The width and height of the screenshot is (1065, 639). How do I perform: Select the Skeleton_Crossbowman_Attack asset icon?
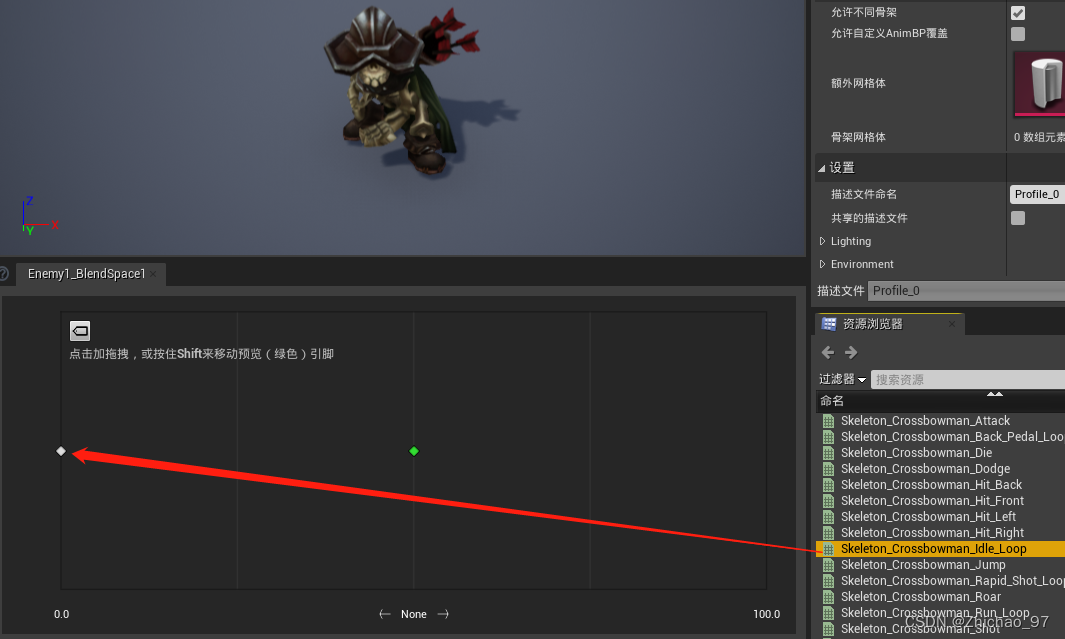[x=828, y=420]
